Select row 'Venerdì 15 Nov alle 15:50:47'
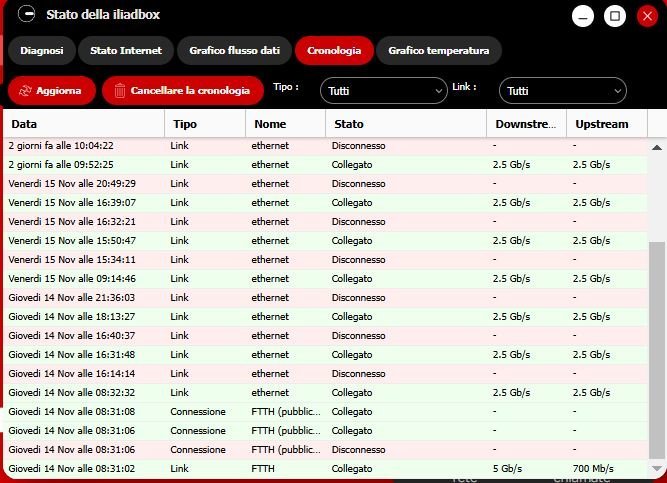The image size is (667, 483). (x=325, y=240)
